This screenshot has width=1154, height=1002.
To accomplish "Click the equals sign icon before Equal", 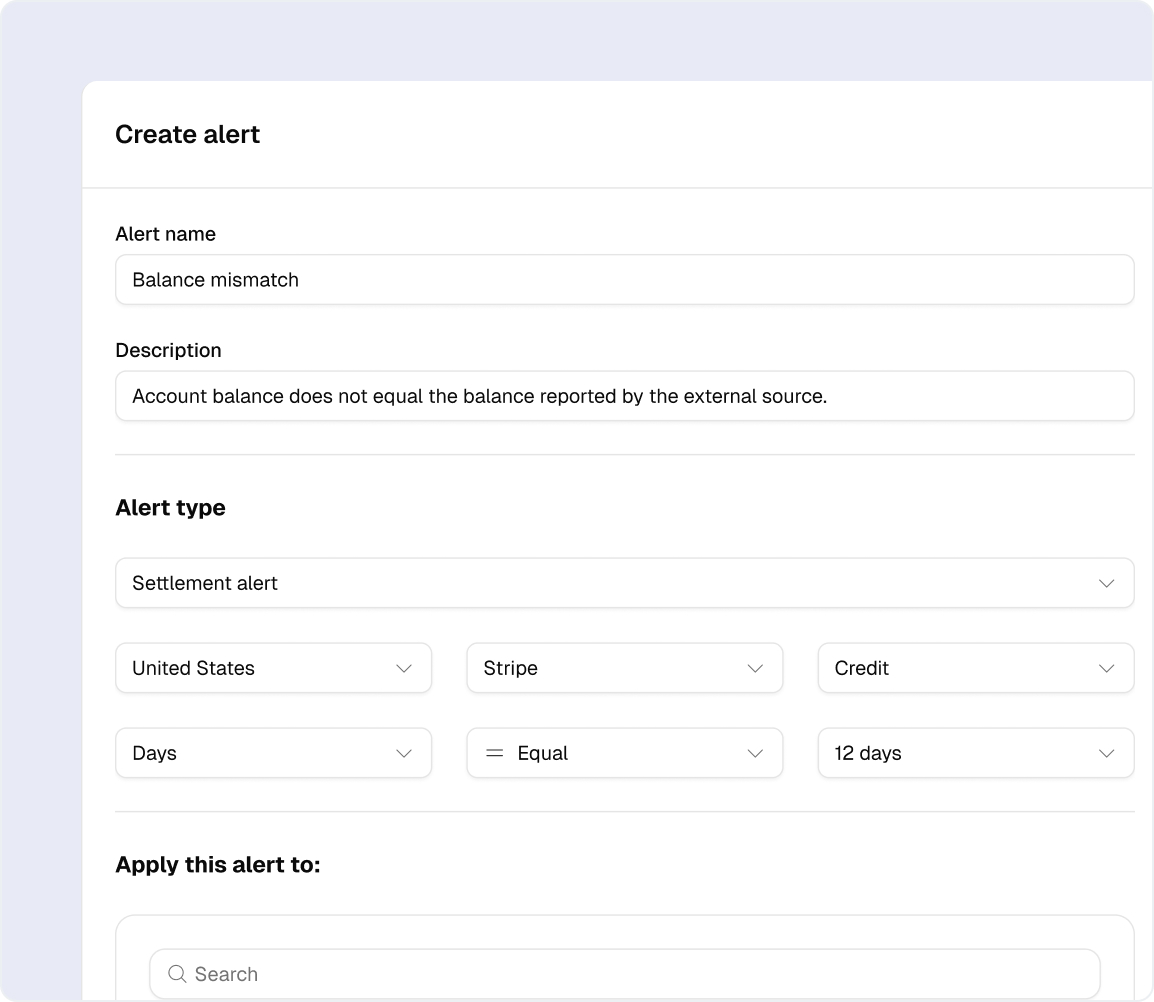I will coord(494,753).
